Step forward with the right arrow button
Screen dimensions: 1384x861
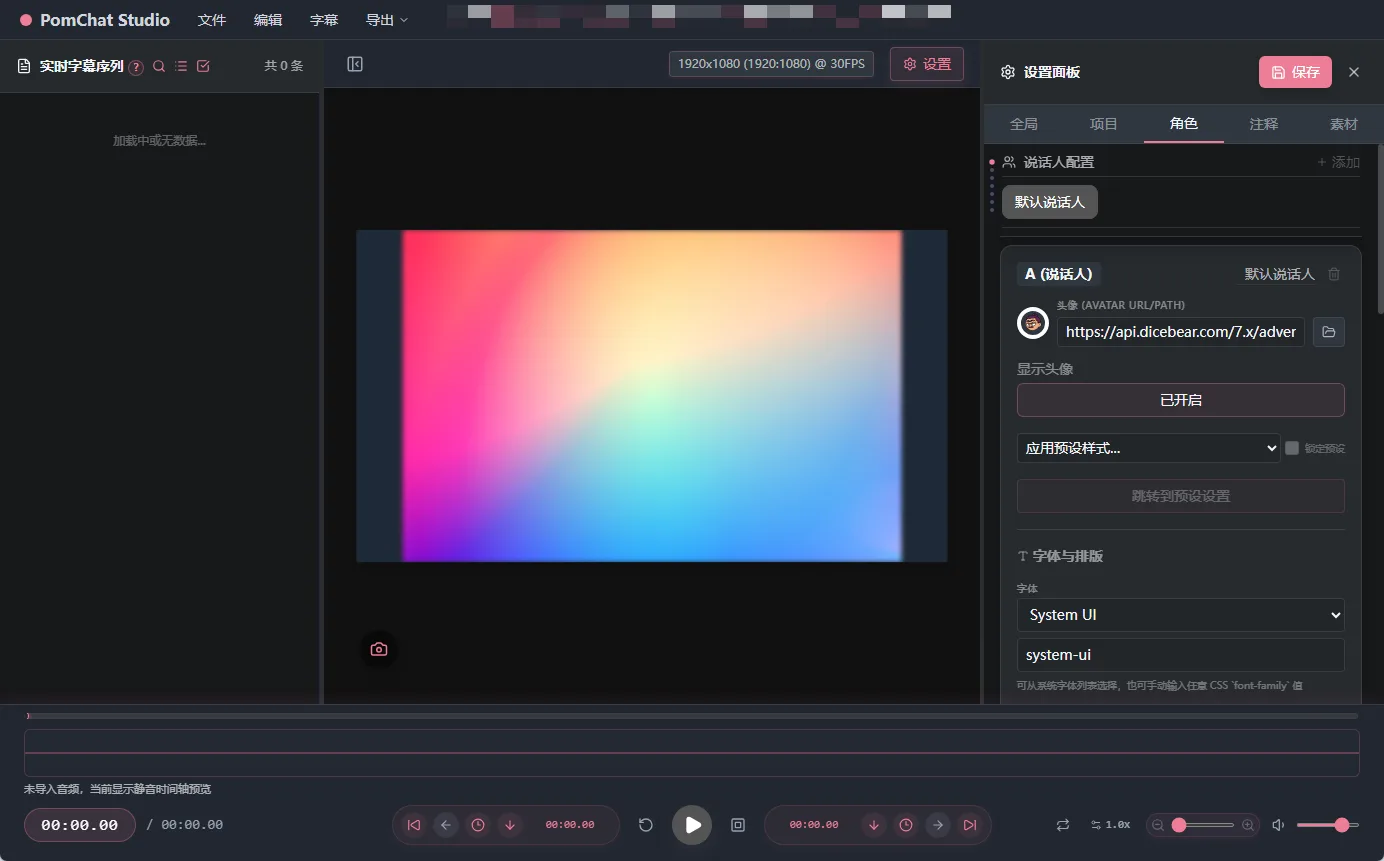point(938,825)
